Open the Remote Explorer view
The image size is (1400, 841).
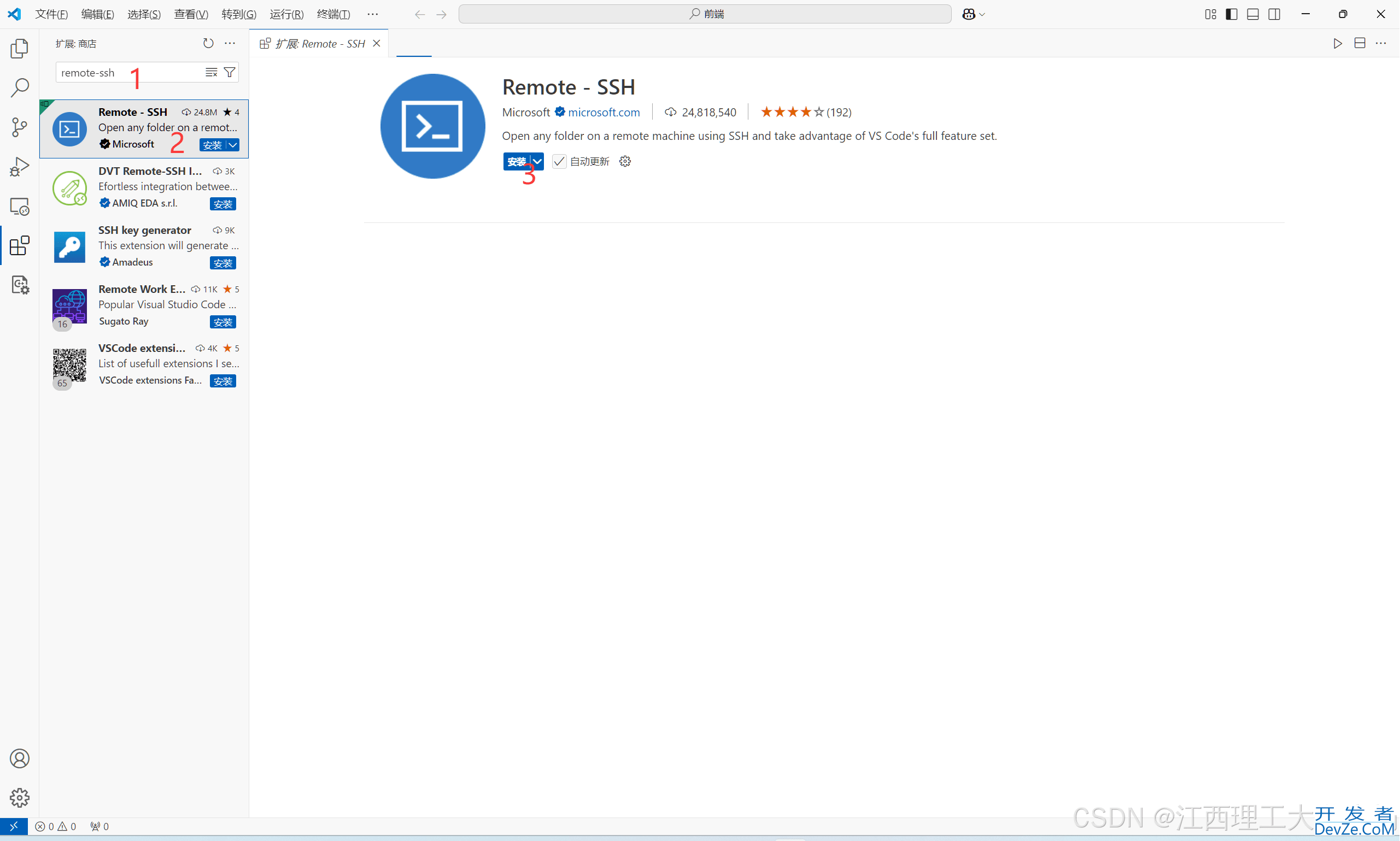(x=19, y=206)
